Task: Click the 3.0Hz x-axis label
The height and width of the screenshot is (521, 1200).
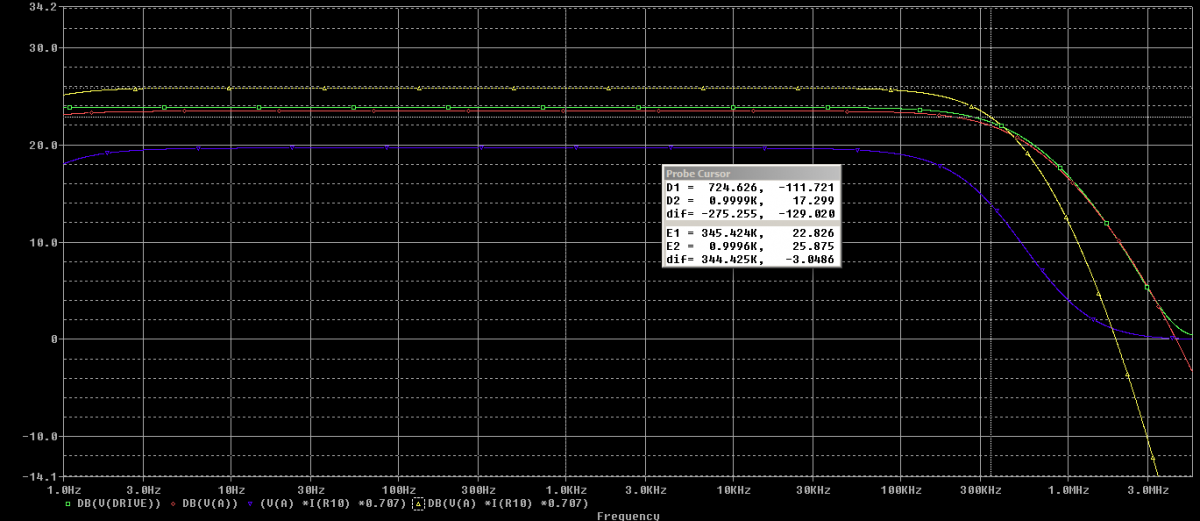Action: coord(146,491)
